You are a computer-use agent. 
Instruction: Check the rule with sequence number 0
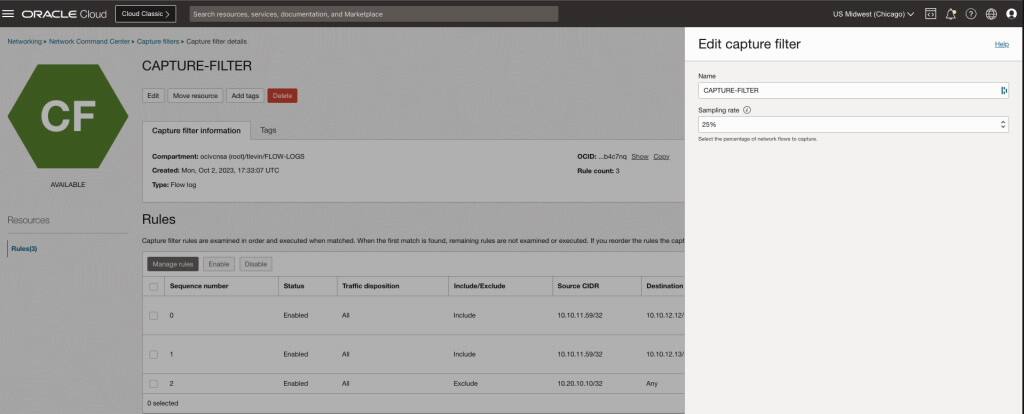153,315
